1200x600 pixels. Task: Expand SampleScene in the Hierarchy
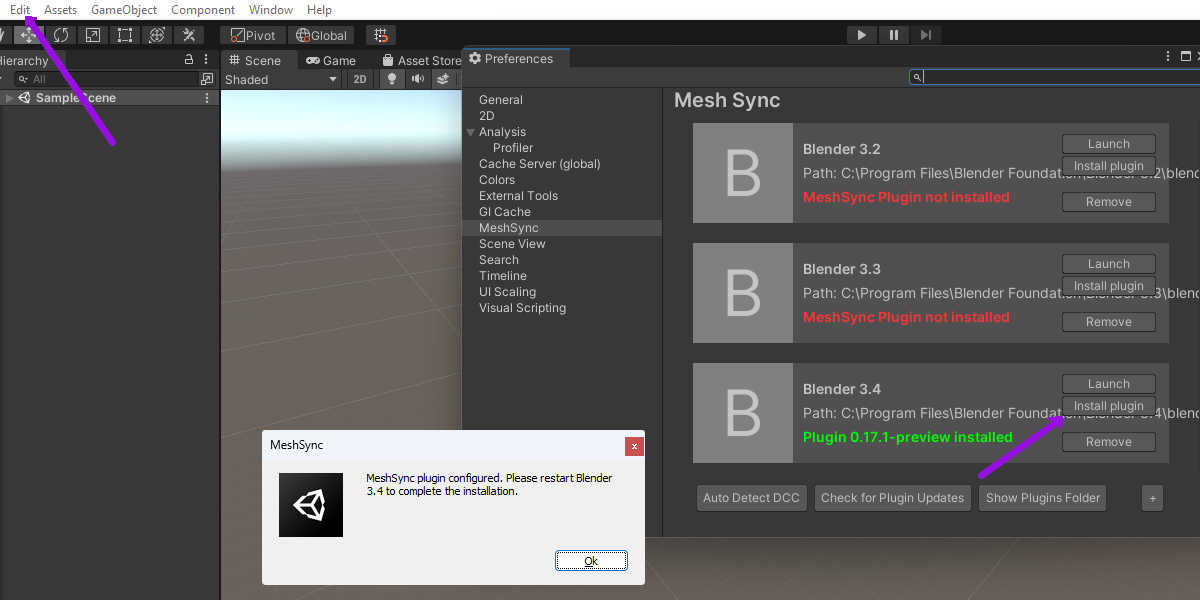pyautogui.click(x=9, y=98)
